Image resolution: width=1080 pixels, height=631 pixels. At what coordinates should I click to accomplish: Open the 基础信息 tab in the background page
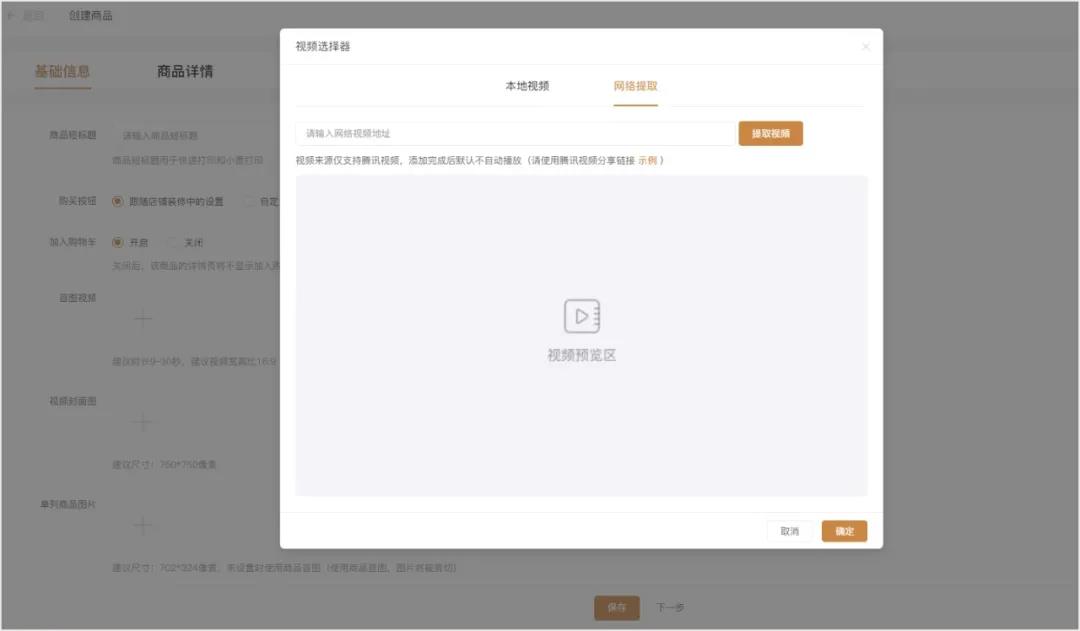(x=63, y=72)
